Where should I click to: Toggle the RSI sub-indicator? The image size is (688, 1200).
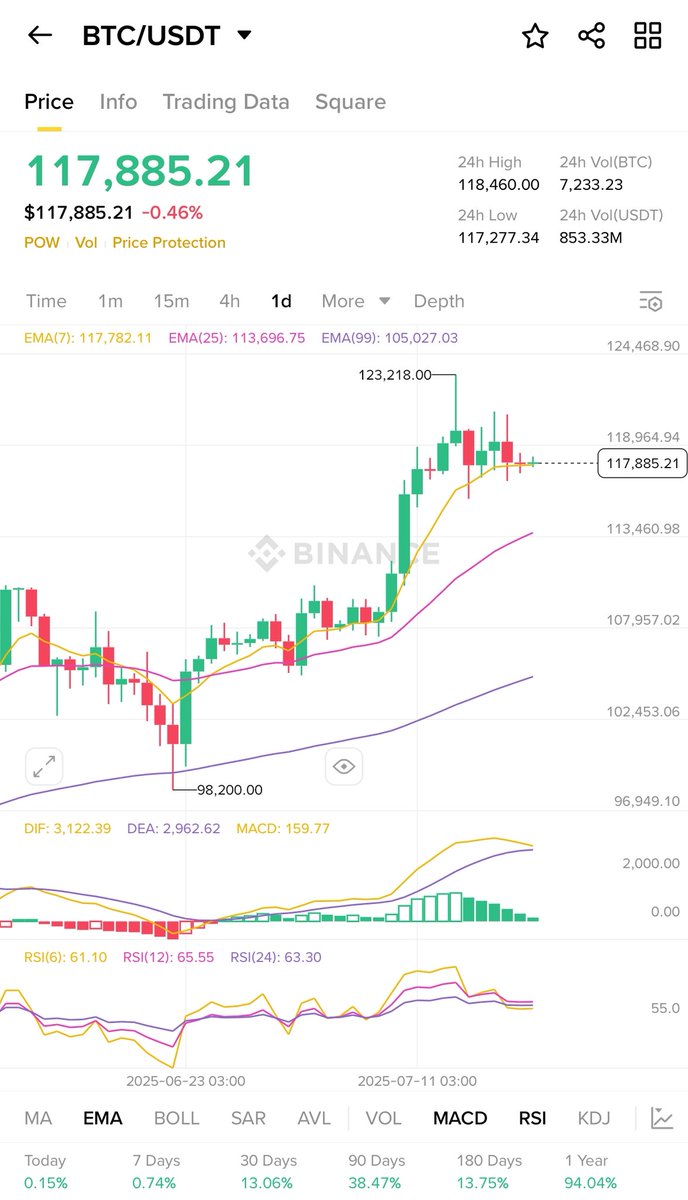[x=532, y=1118]
